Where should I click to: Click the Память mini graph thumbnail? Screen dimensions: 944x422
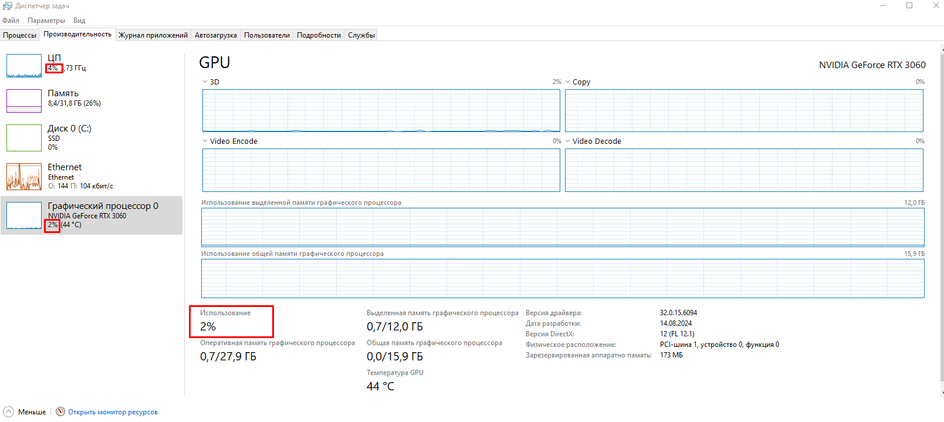pyautogui.click(x=23, y=101)
